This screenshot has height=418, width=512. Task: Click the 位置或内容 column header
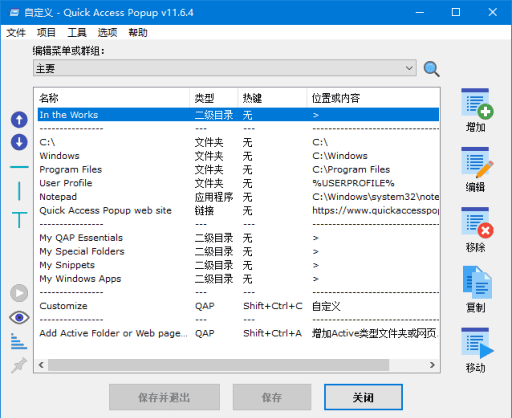click(x=373, y=98)
